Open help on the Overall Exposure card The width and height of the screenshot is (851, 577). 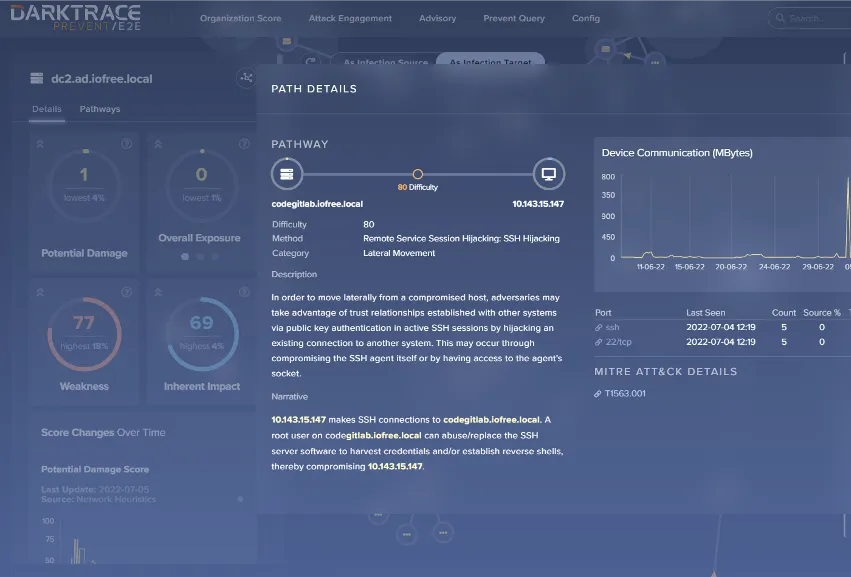[244, 144]
